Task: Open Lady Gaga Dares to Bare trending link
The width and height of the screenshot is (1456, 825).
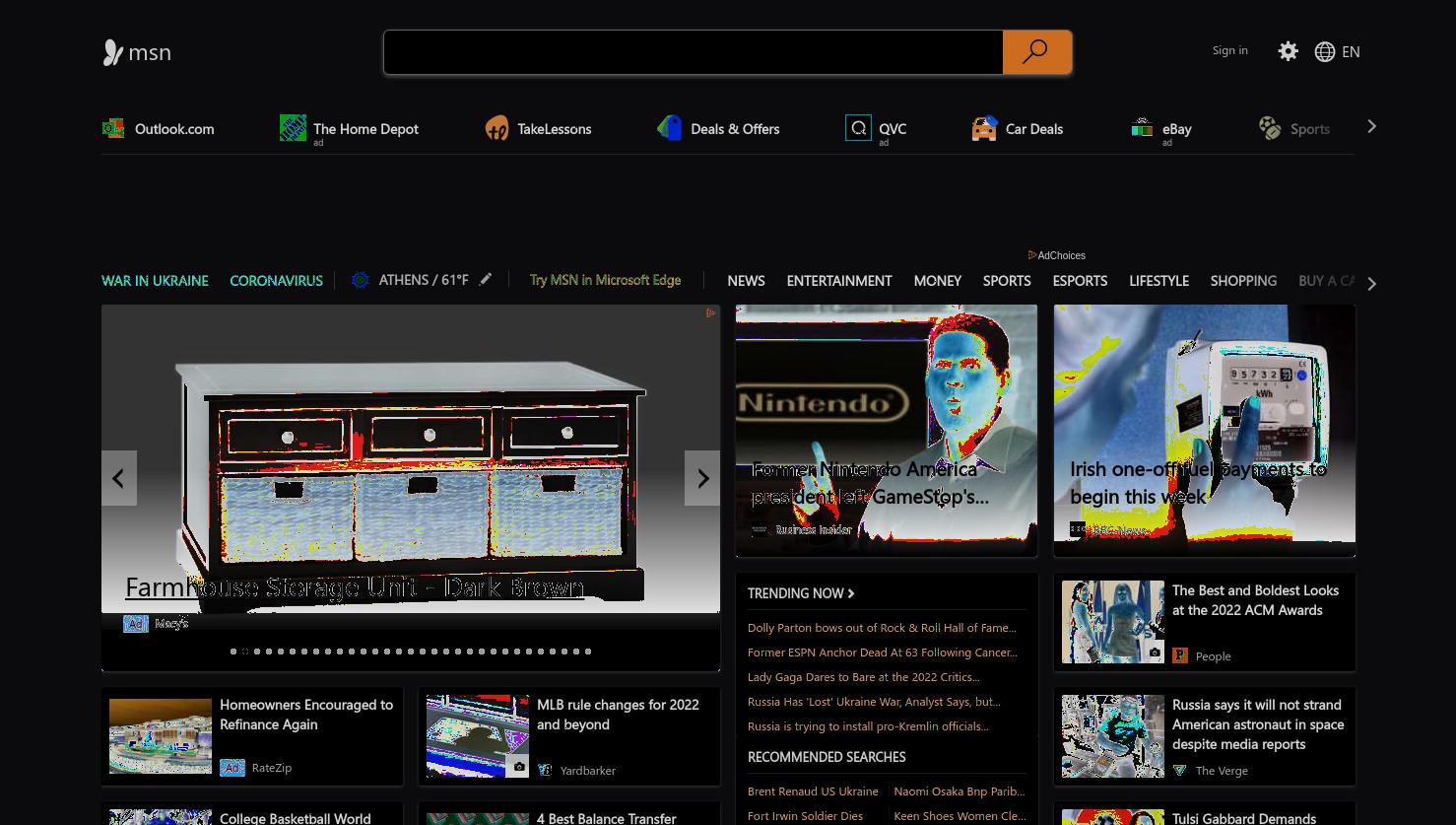Action: (863, 676)
